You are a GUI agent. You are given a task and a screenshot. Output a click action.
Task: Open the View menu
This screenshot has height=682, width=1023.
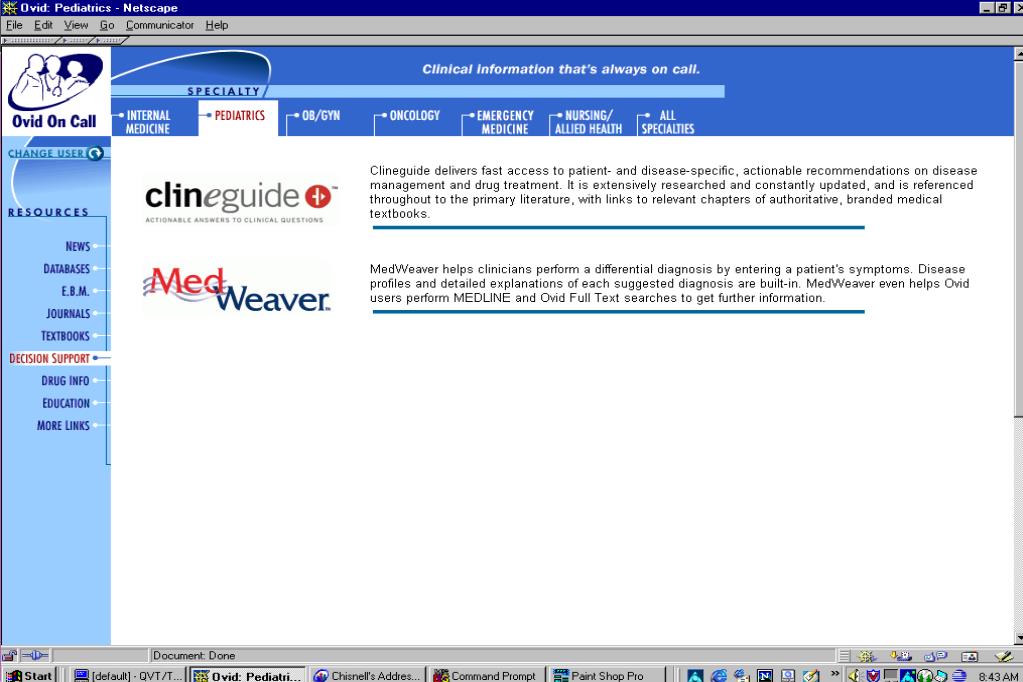[x=76, y=25]
